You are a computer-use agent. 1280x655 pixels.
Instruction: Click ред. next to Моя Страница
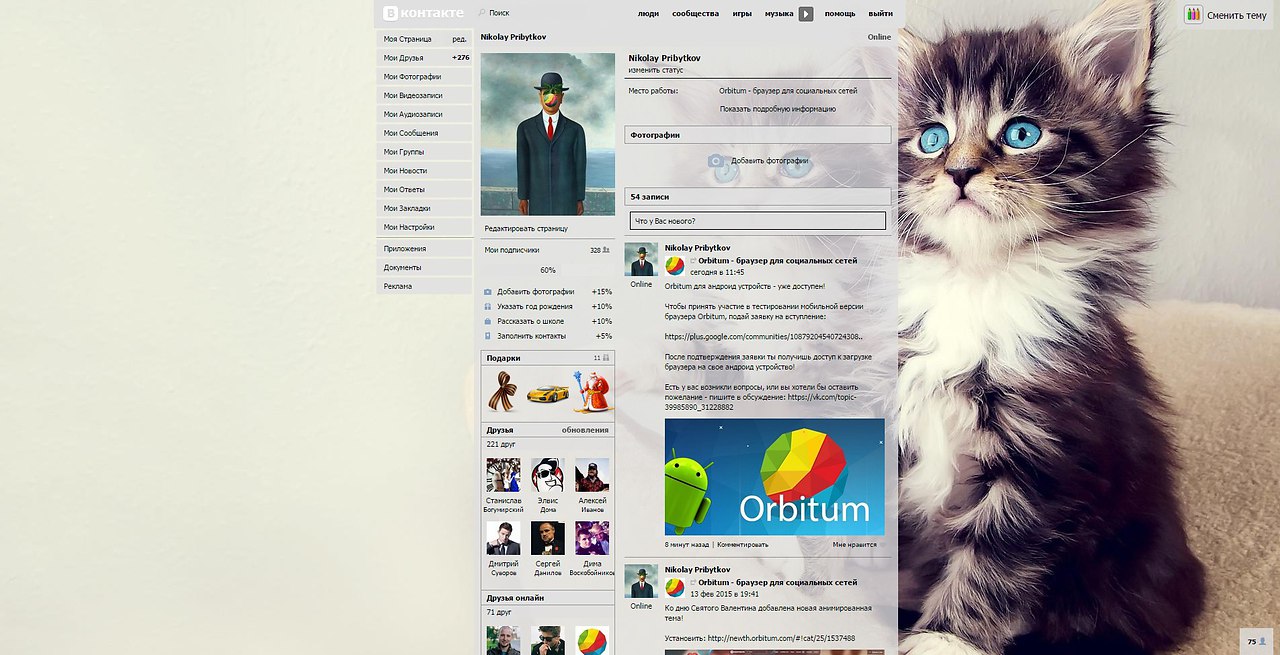pyautogui.click(x=459, y=39)
